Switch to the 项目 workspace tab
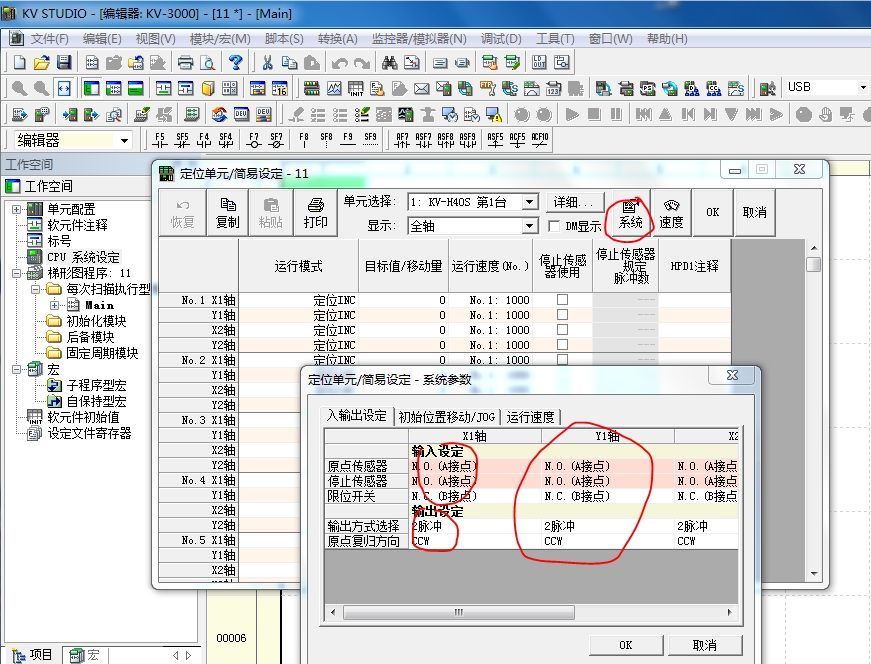Image resolution: width=871 pixels, height=664 pixels. coord(32,655)
